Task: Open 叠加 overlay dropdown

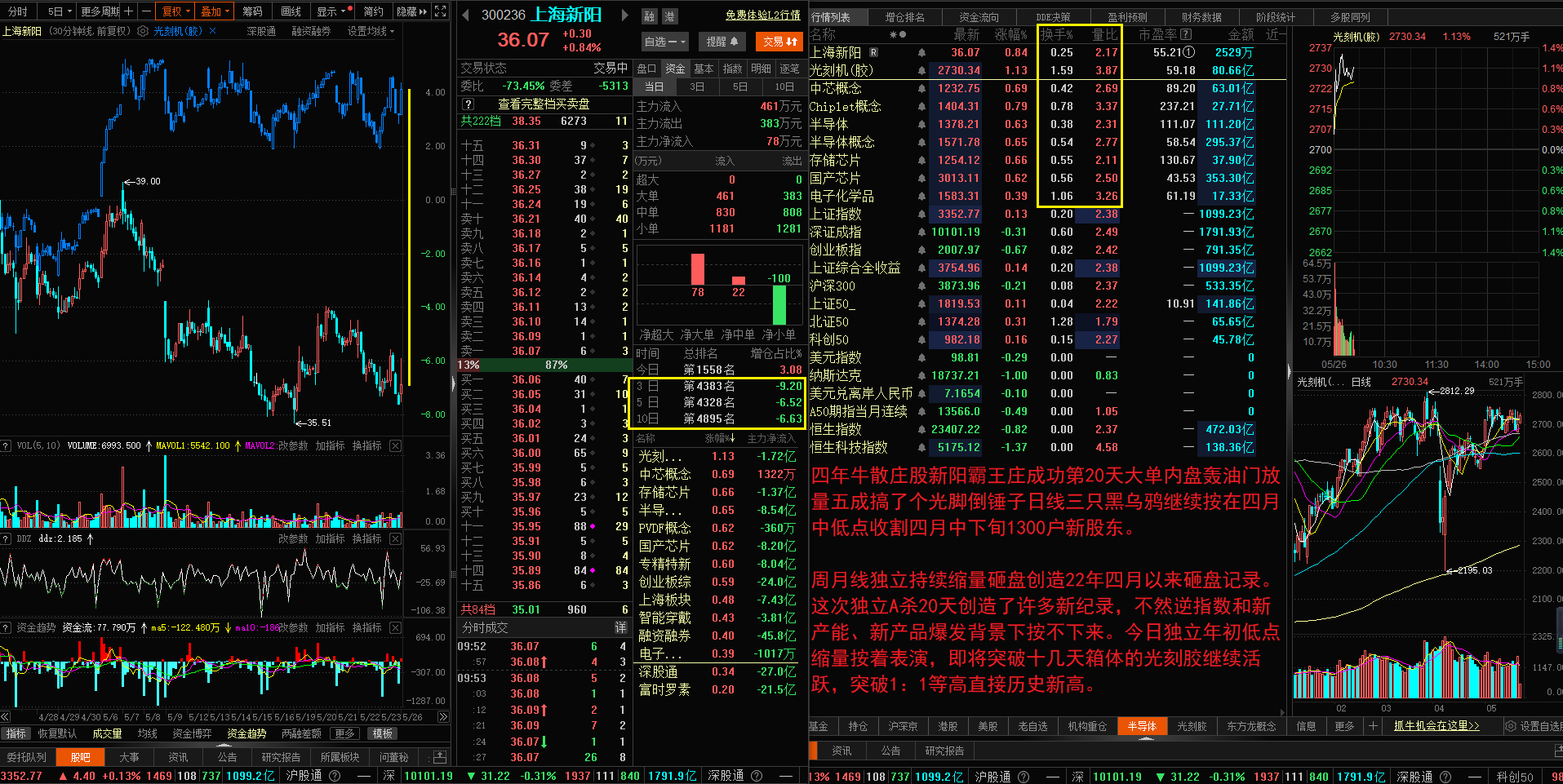Action: (215, 11)
